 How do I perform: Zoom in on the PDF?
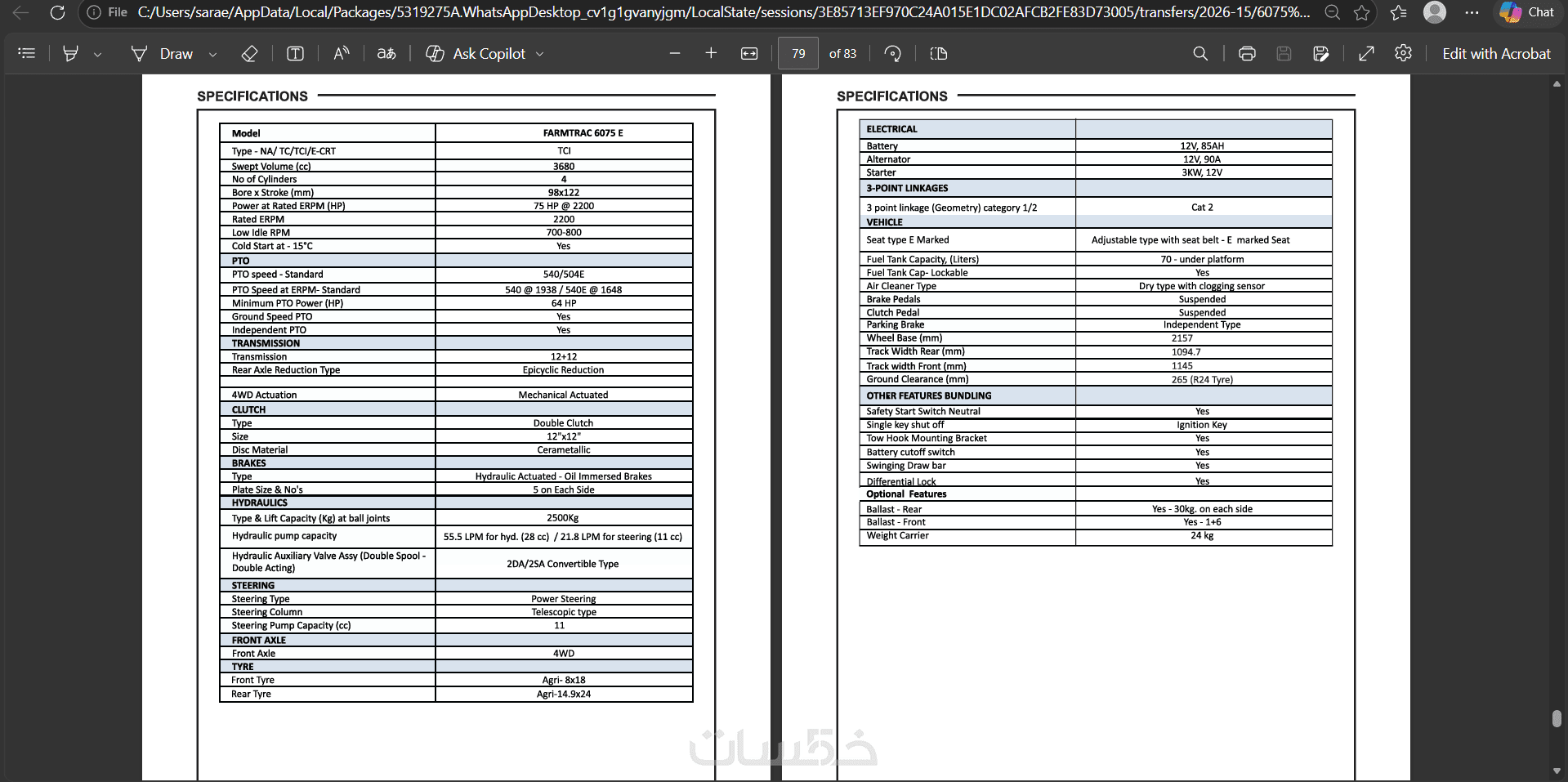click(711, 53)
